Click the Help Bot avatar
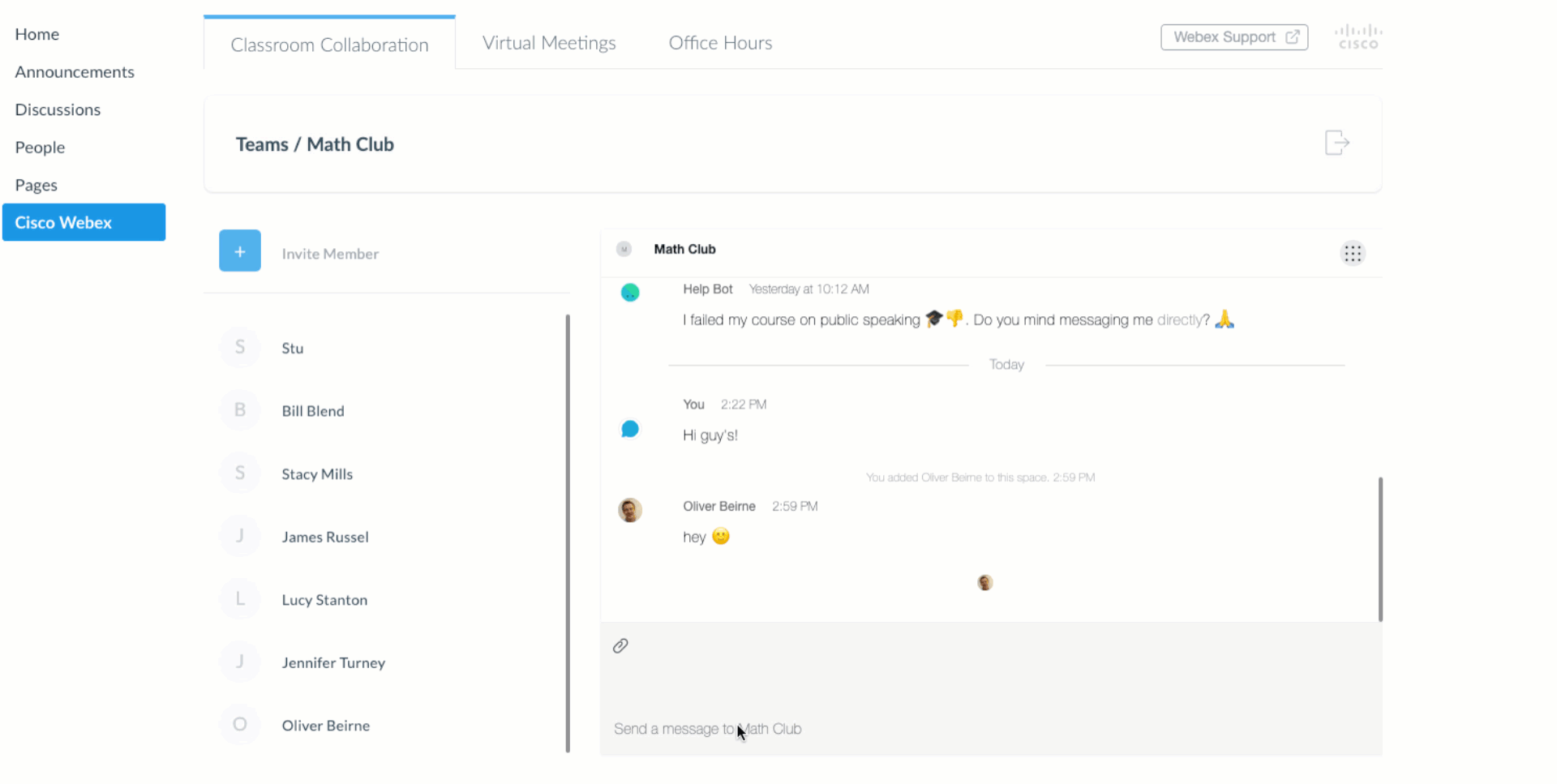Image resolution: width=1557 pixels, height=784 pixels. point(630,293)
